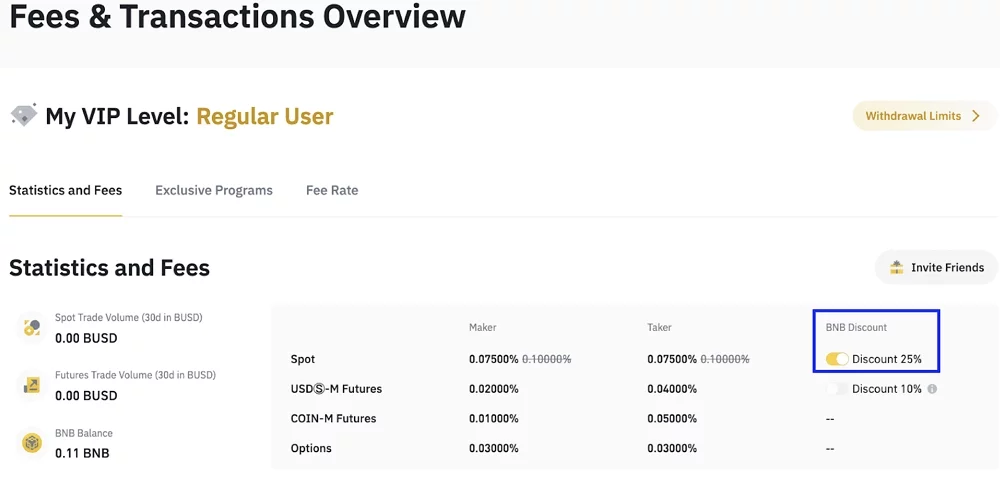The width and height of the screenshot is (1000, 477).
Task: Enable the USDⓈ-M Futures Discount 10% toggle
Action: coord(837,389)
